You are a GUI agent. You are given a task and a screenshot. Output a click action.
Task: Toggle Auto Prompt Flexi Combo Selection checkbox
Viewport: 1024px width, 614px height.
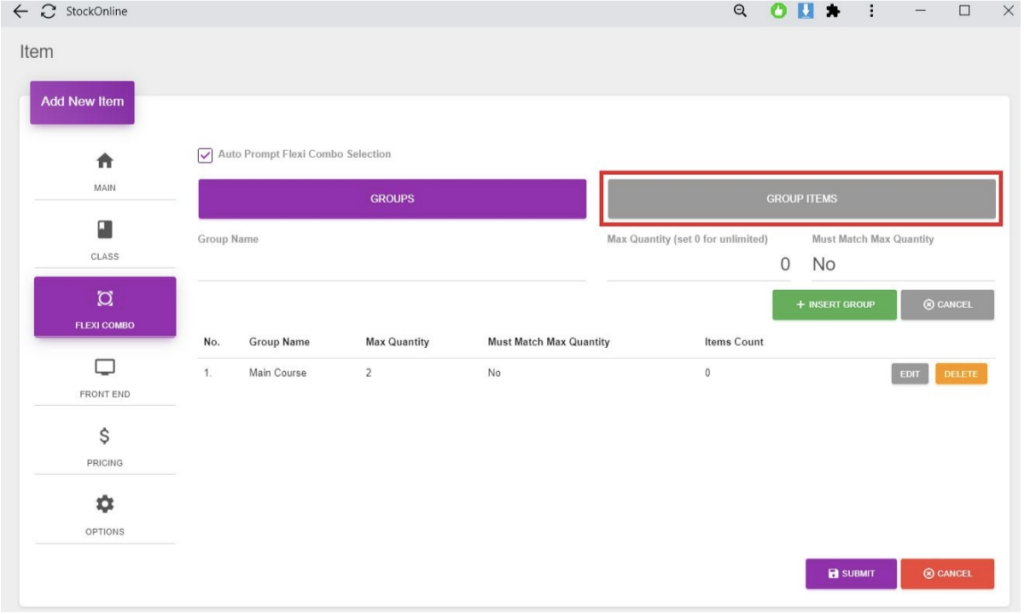205,155
